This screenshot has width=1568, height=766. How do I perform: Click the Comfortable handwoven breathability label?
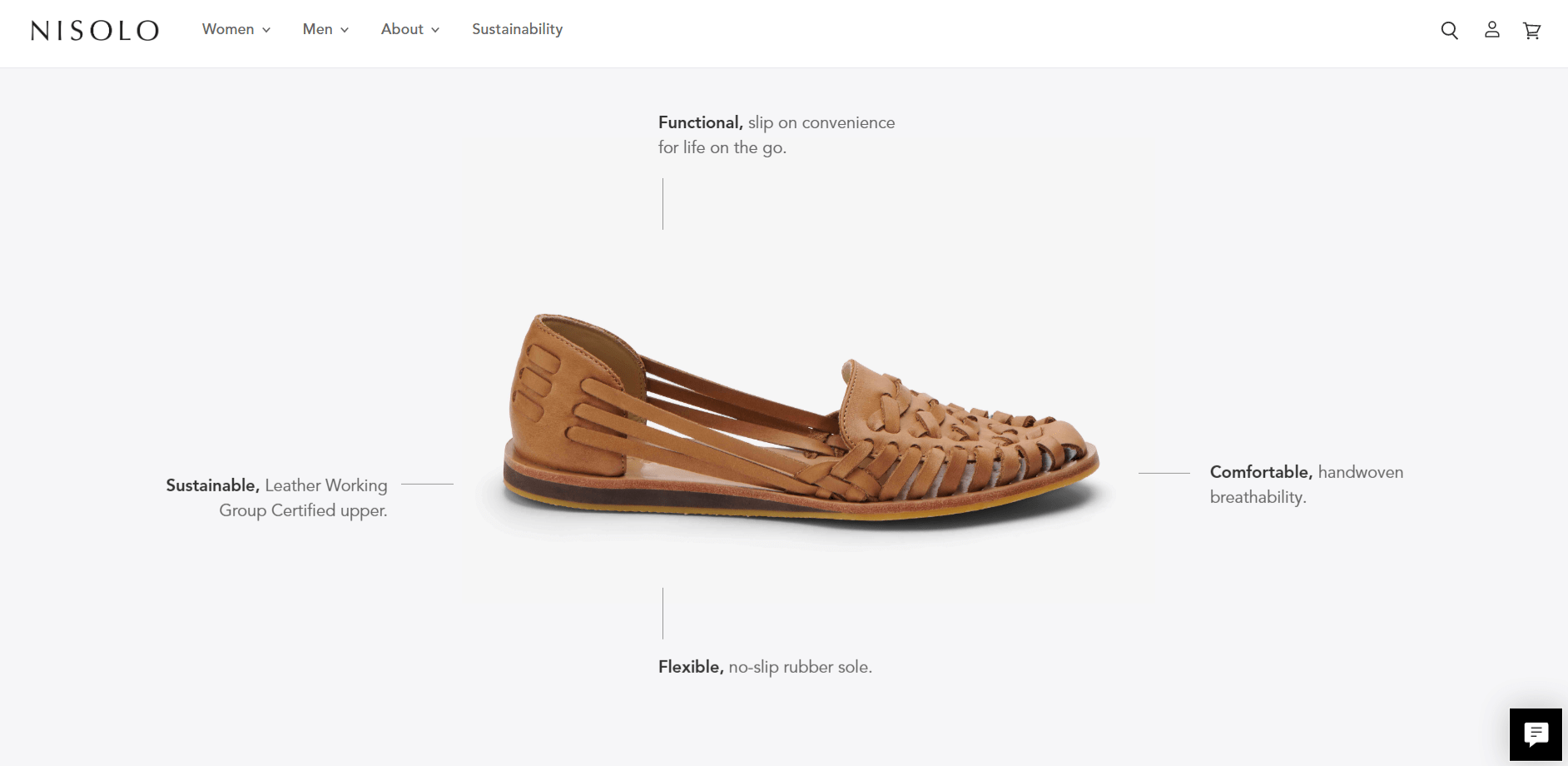pyautogui.click(x=1306, y=484)
